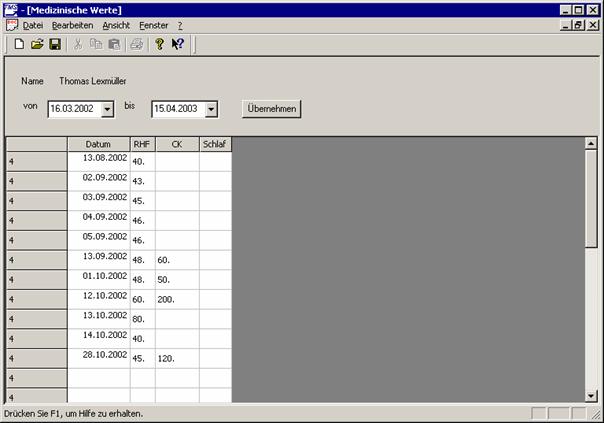Click the Paste clipboard toolbar icon
The width and height of the screenshot is (604, 423).
(114, 44)
